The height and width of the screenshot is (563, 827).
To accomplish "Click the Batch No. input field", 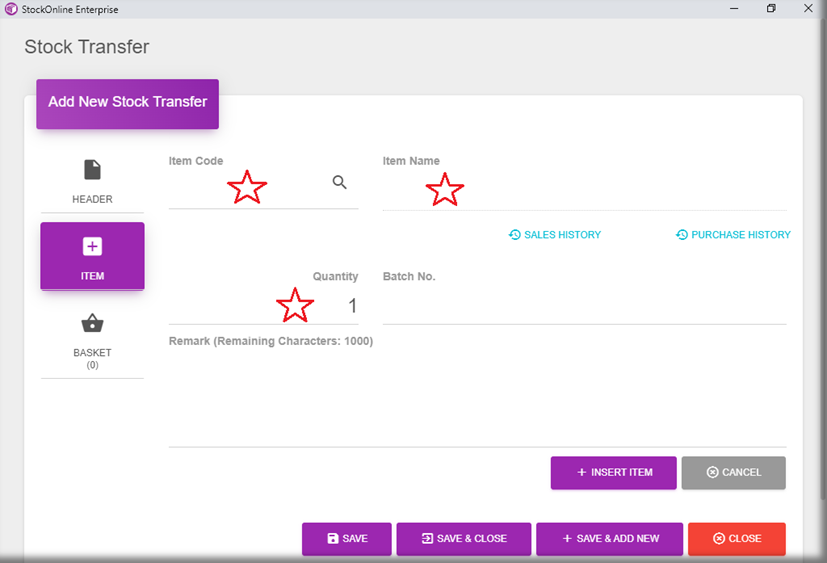I will coord(584,306).
